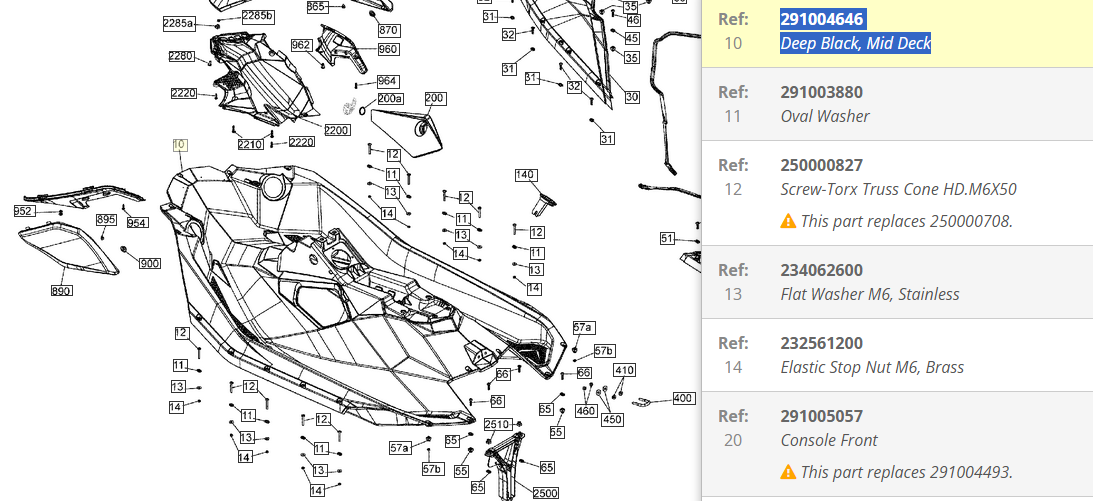Select callout 400 near the bracket
The height and width of the screenshot is (501, 1093).
tap(683, 398)
